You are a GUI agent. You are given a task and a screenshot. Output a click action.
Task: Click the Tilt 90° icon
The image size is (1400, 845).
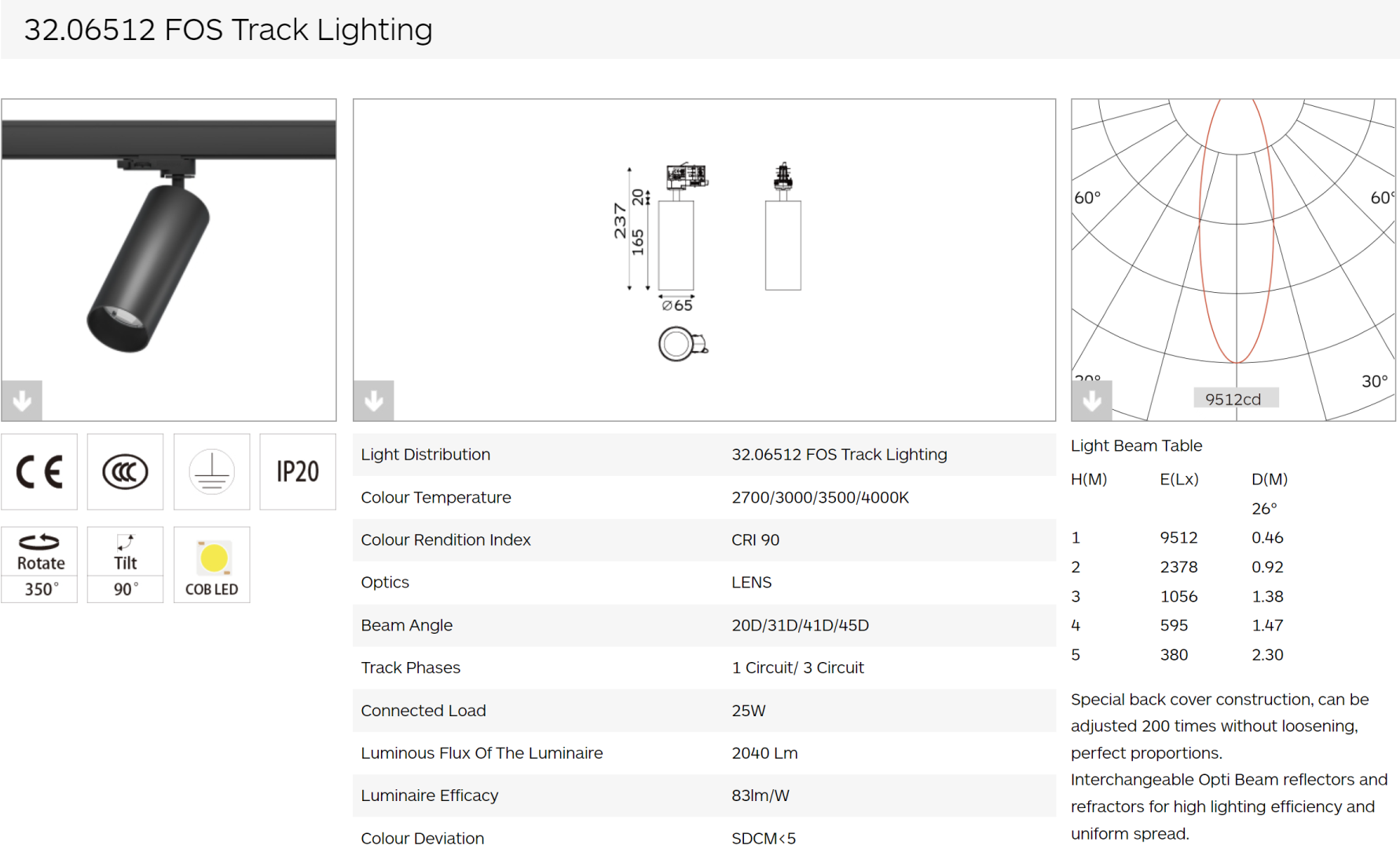click(125, 565)
